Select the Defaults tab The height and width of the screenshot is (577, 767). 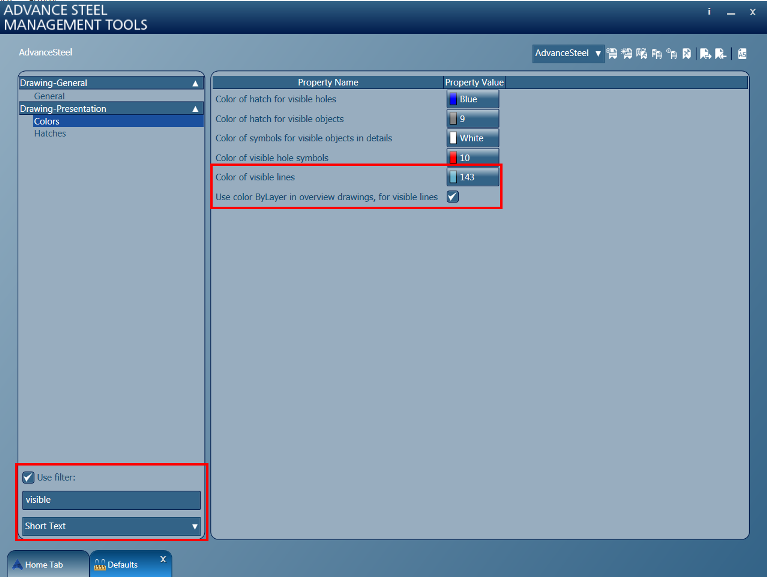131,564
